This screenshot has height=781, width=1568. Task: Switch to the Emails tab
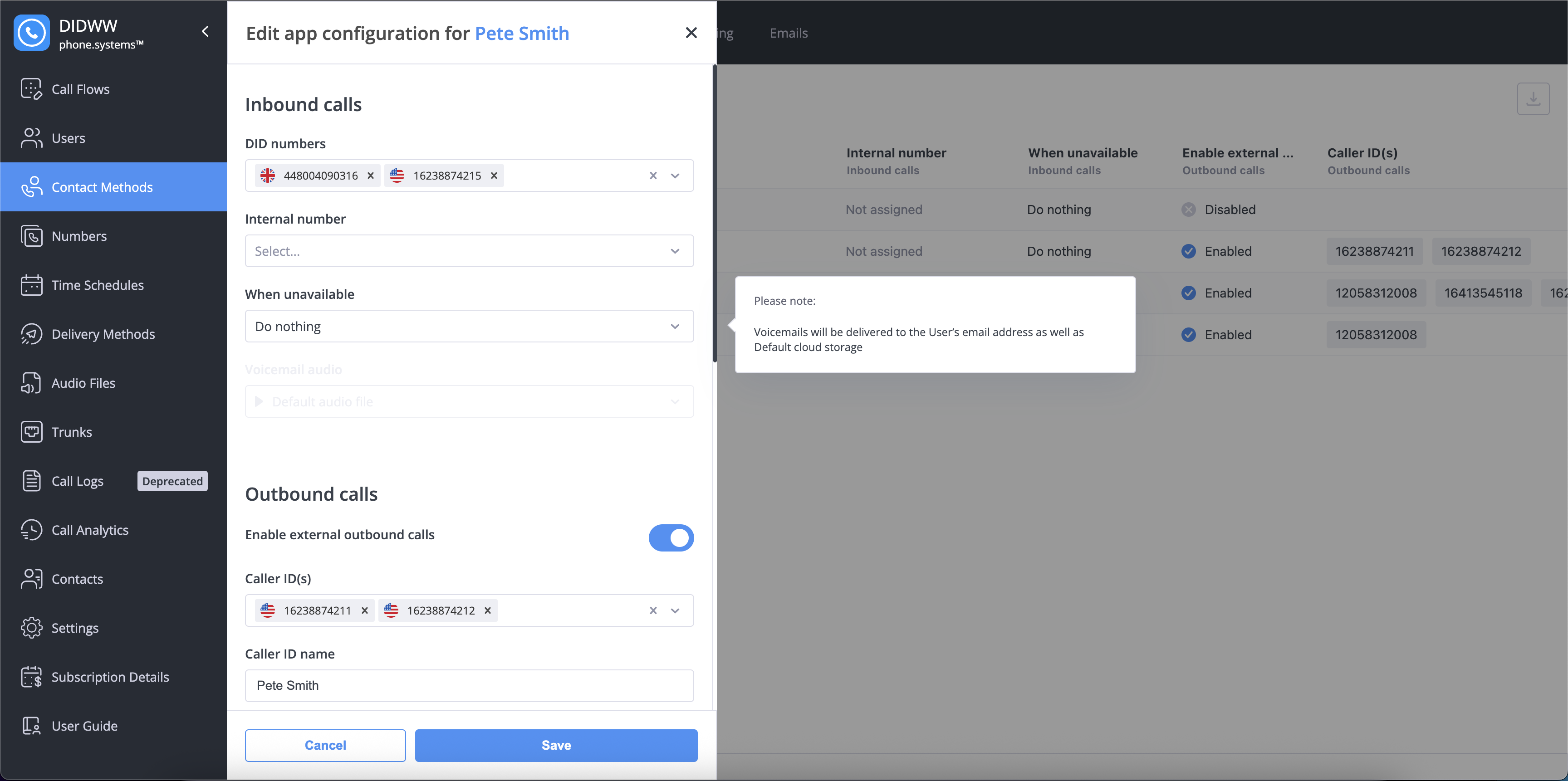[x=789, y=33]
